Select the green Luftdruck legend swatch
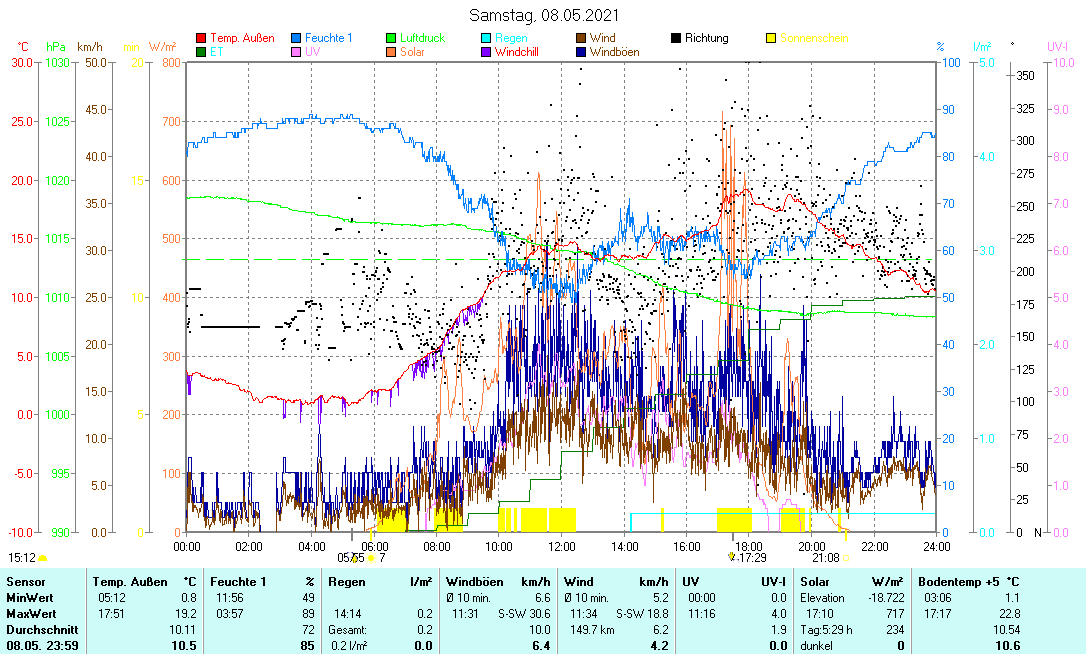The height and width of the screenshot is (654, 1086). pos(391,39)
